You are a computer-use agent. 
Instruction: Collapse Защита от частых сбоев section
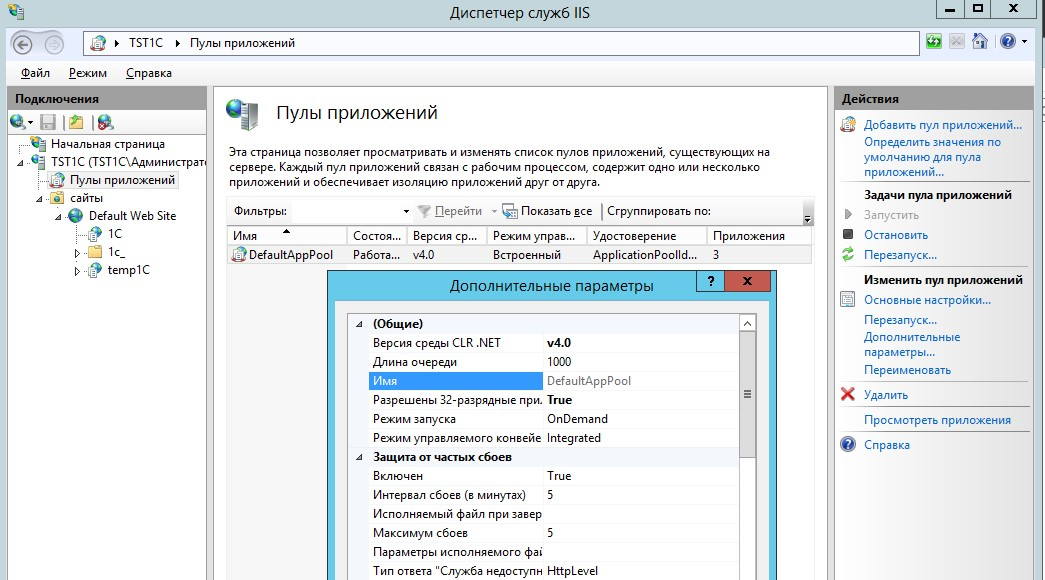point(359,457)
